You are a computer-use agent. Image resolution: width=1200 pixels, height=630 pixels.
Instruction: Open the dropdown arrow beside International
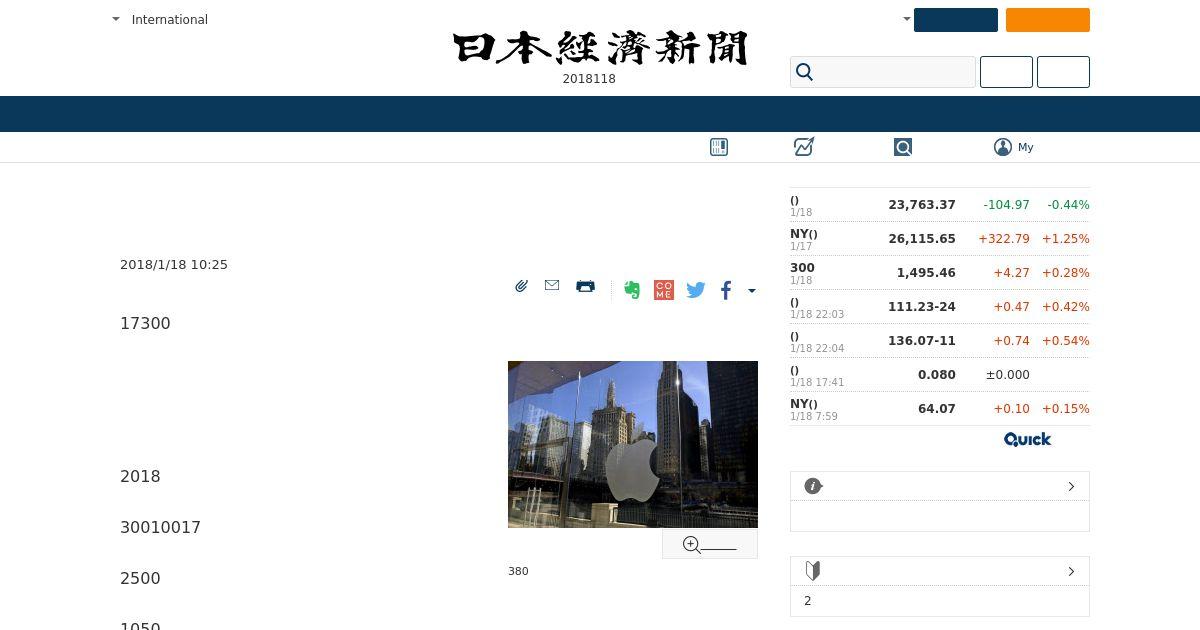point(116,19)
